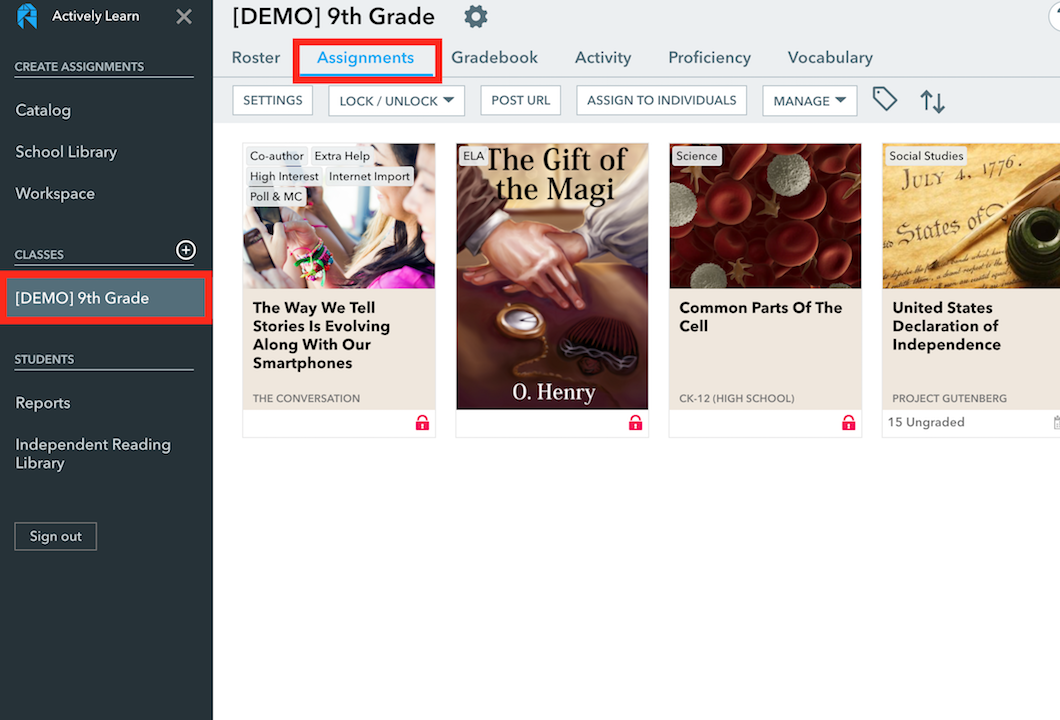Screen dimensions: 1060x720
Task: Toggle the lock on the Smartphones stories assignment
Action: [x=423, y=423]
